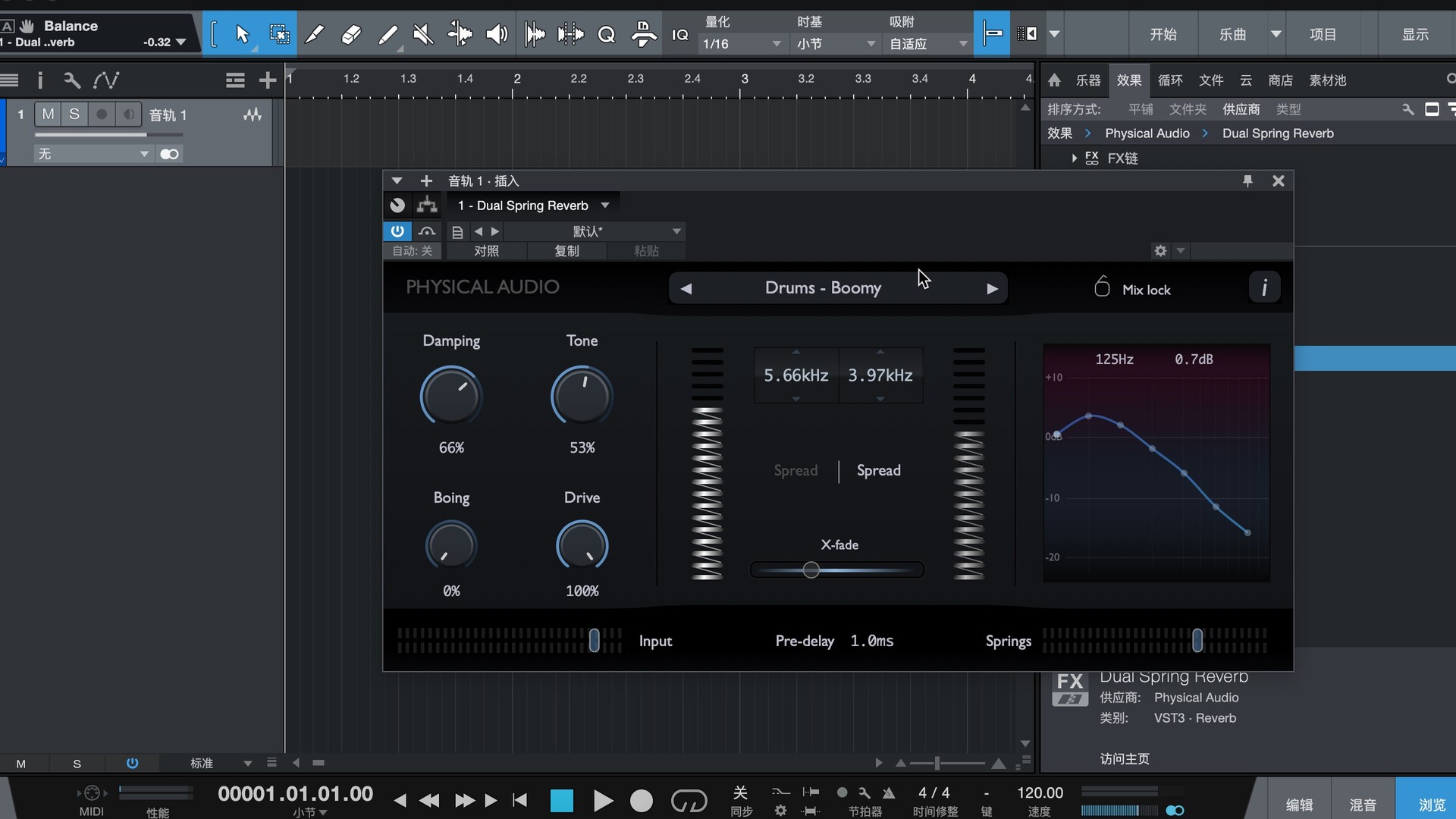Open plugin gear settings icon
Image resolution: width=1456 pixels, height=819 pixels.
(x=1160, y=250)
